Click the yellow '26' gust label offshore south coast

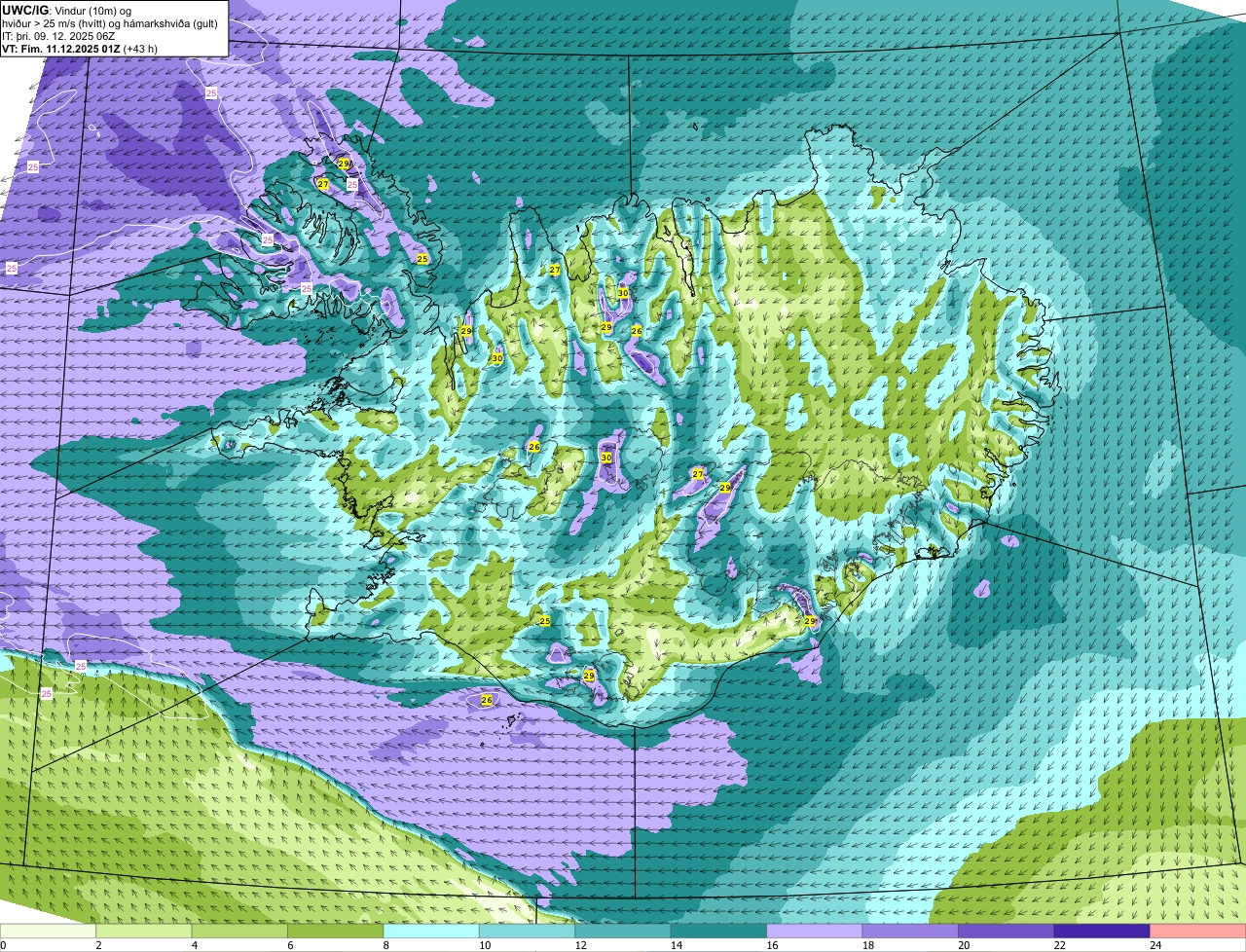point(487,700)
